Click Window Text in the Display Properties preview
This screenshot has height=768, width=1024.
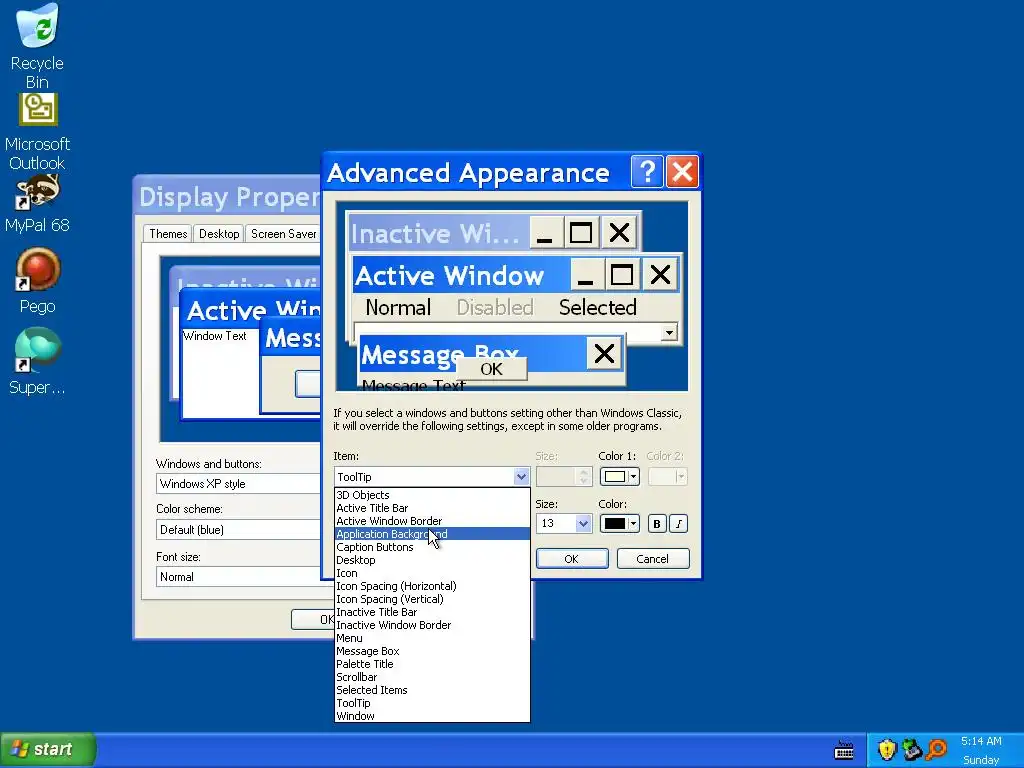215,336
